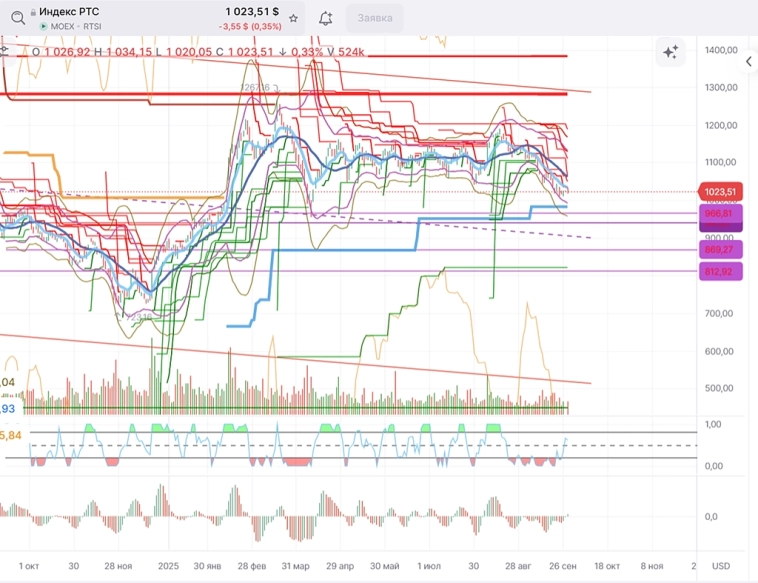758x583 pixels.
Task: Click the Индекс РТС instrument title
Action: click(x=69, y=12)
